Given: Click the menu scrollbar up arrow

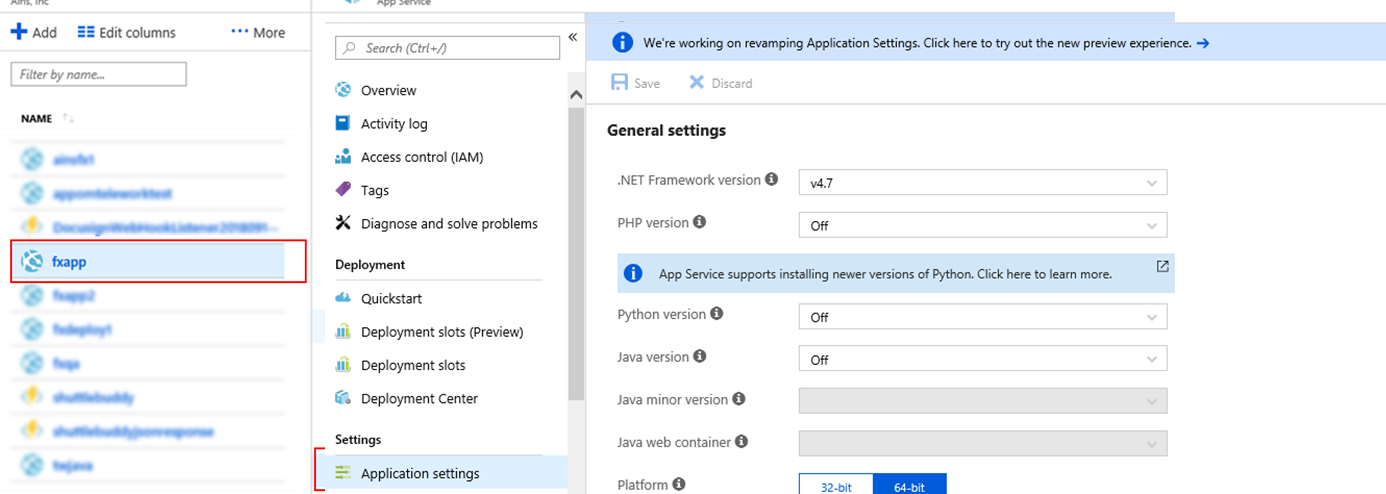Looking at the screenshot, I should [575, 94].
